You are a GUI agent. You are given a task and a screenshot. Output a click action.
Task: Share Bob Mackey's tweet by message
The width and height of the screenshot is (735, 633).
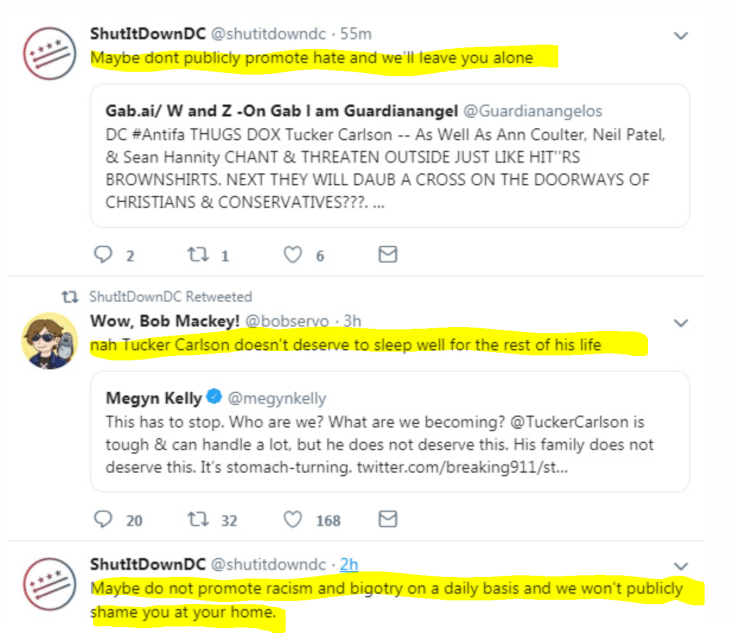click(x=387, y=519)
